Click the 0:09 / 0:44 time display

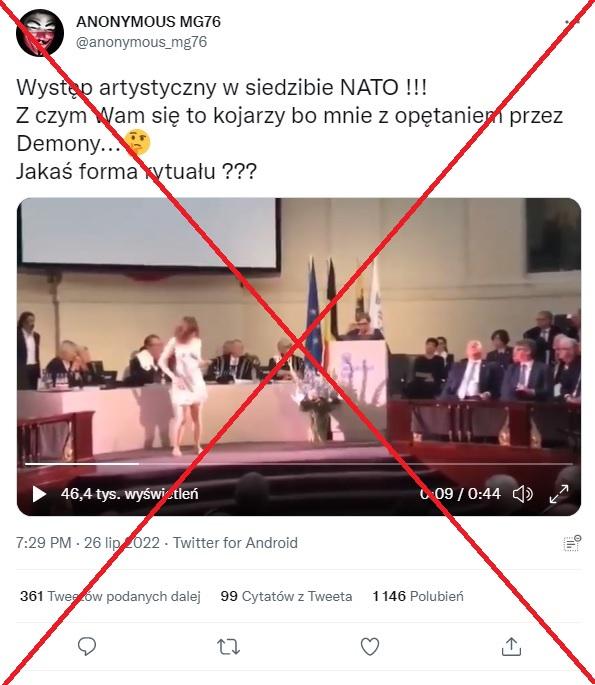pos(460,494)
